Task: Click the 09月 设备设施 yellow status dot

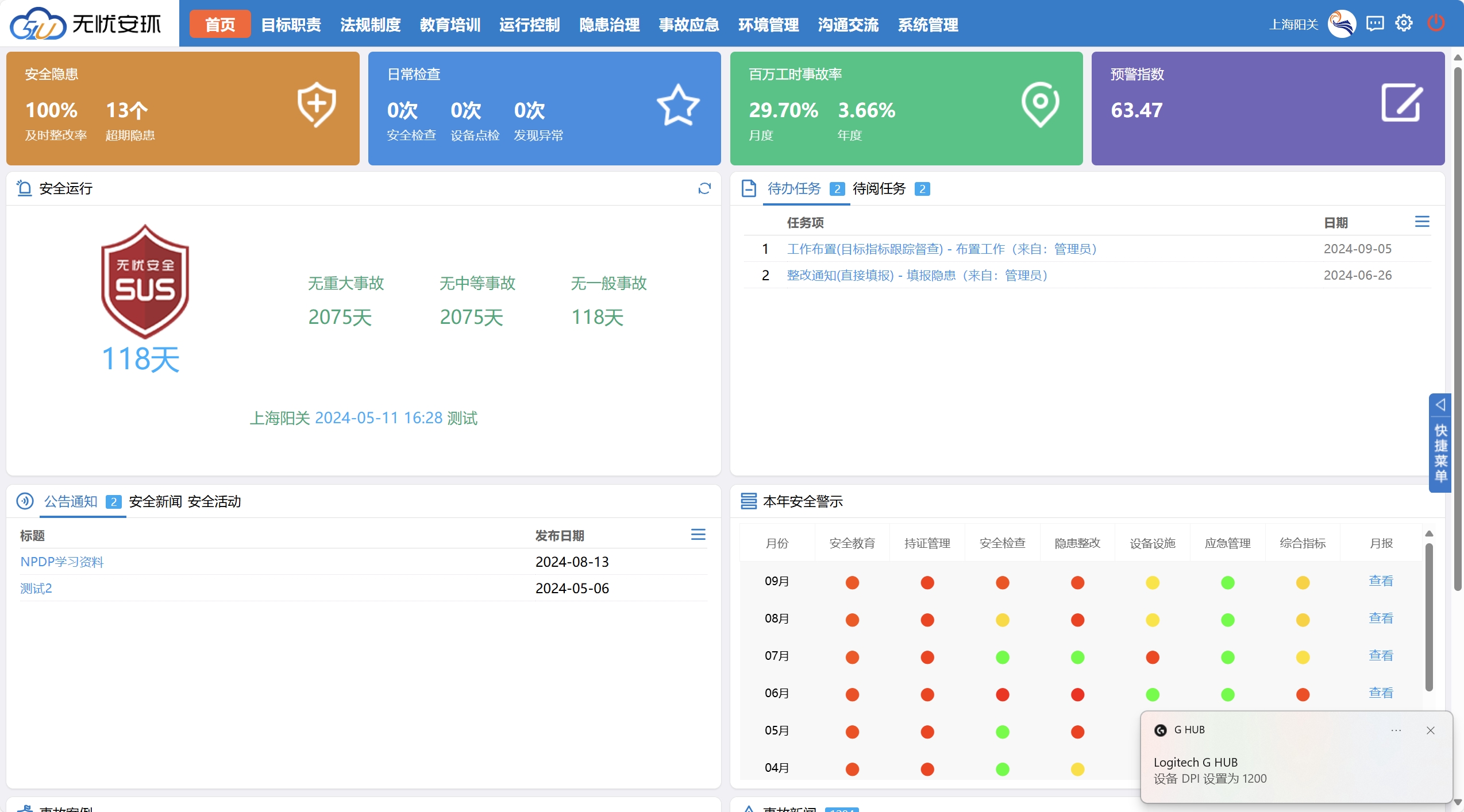Action: pos(1153,582)
